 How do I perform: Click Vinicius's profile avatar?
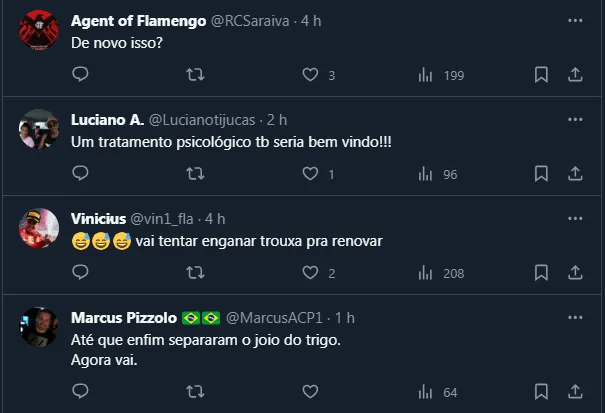click(39, 229)
